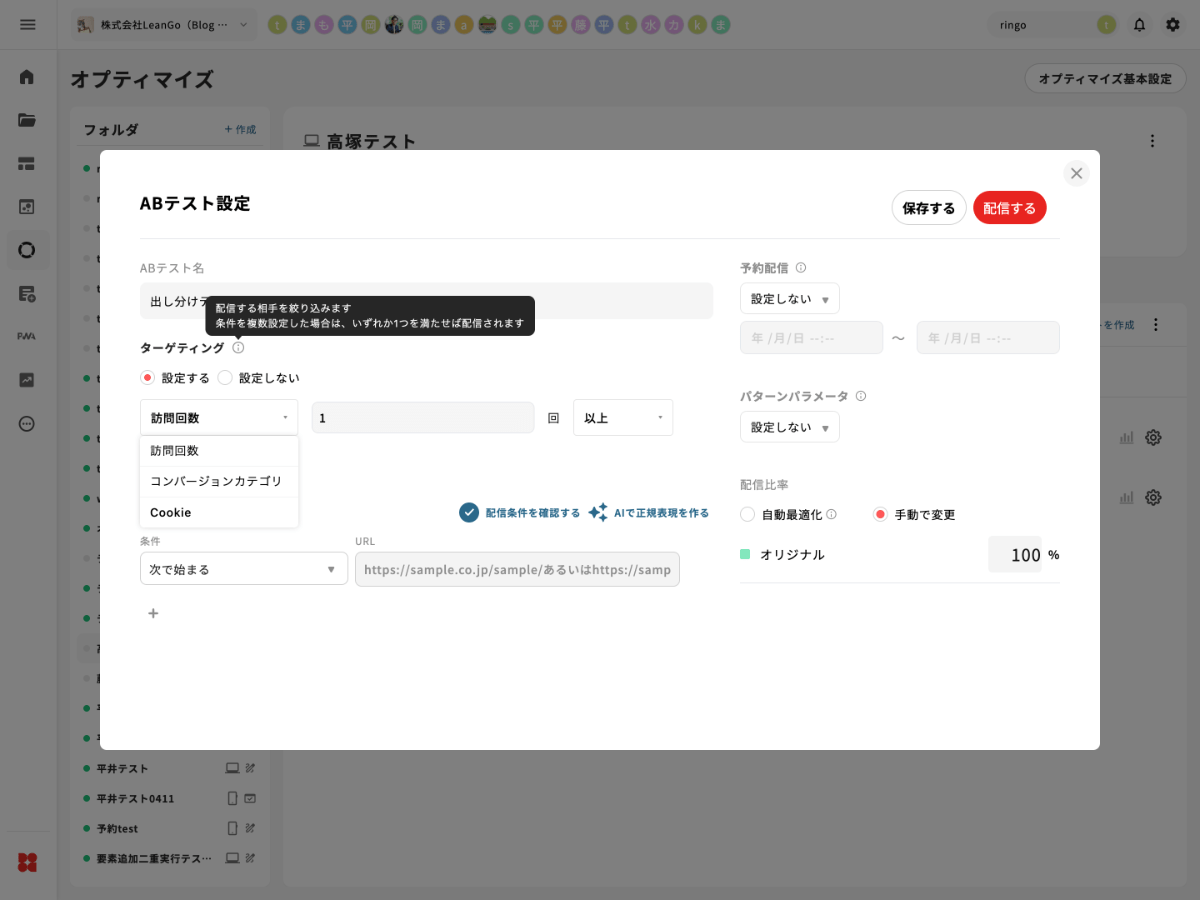Image resolution: width=1200 pixels, height=900 pixels.
Task: Click info icon next to 予約配信
Action: 801,268
